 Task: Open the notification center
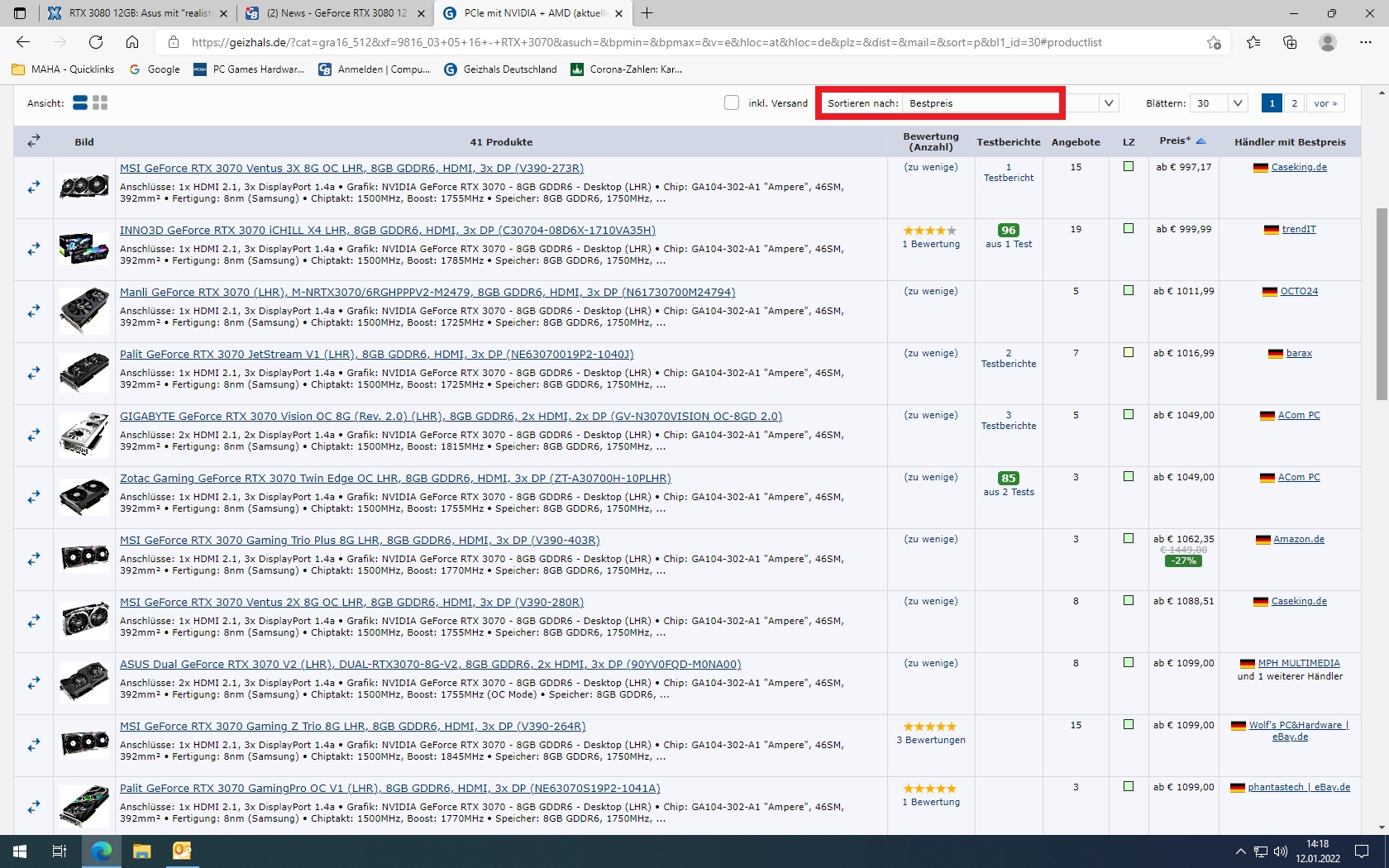pyautogui.click(x=1362, y=851)
